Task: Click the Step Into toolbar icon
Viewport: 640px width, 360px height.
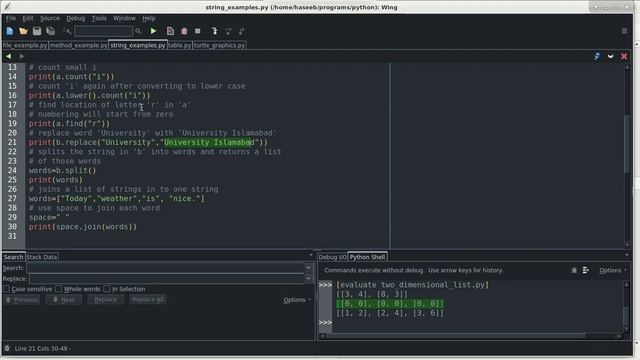Action: point(214,31)
